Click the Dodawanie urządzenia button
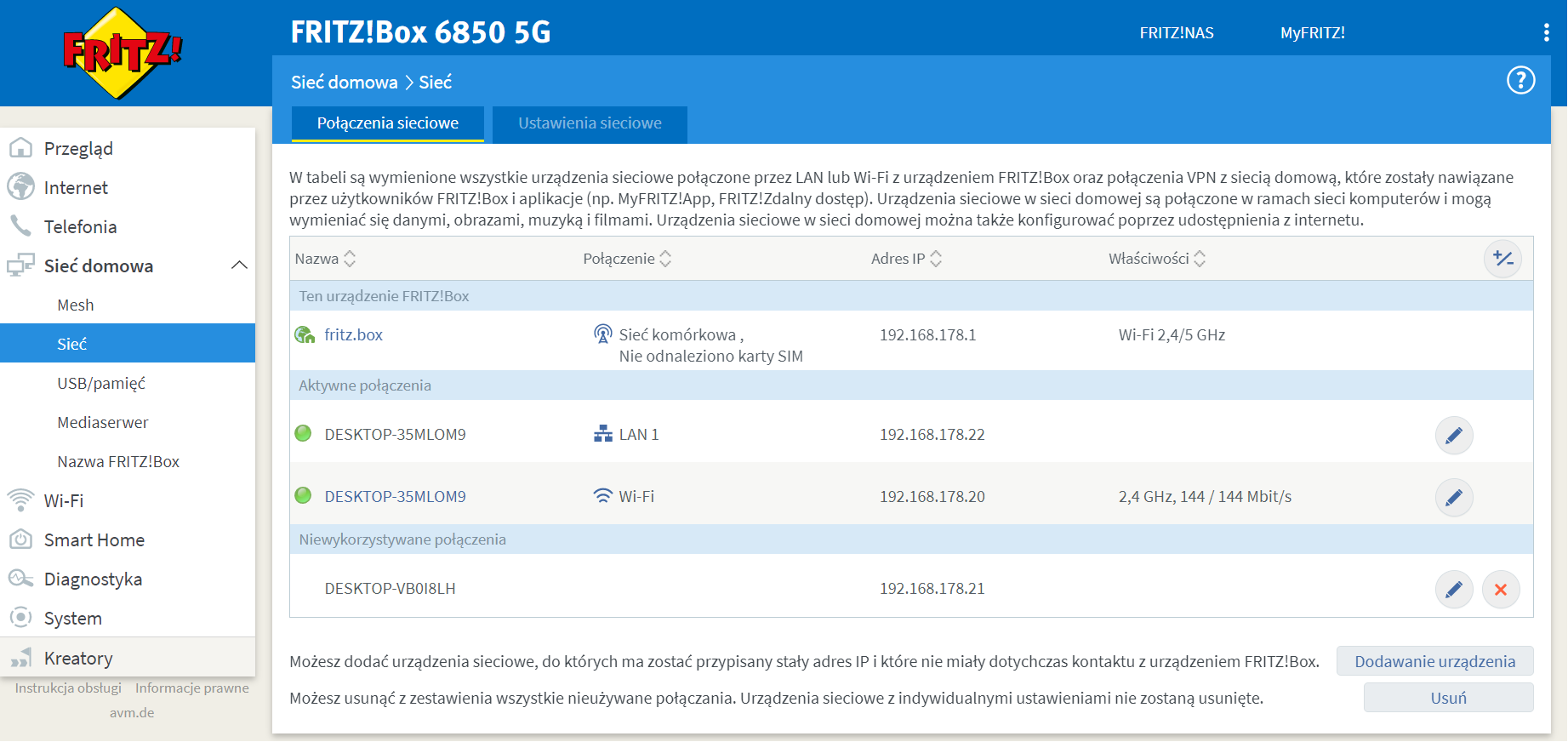Screen dimensions: 1568x742 tap(1434, 661)
